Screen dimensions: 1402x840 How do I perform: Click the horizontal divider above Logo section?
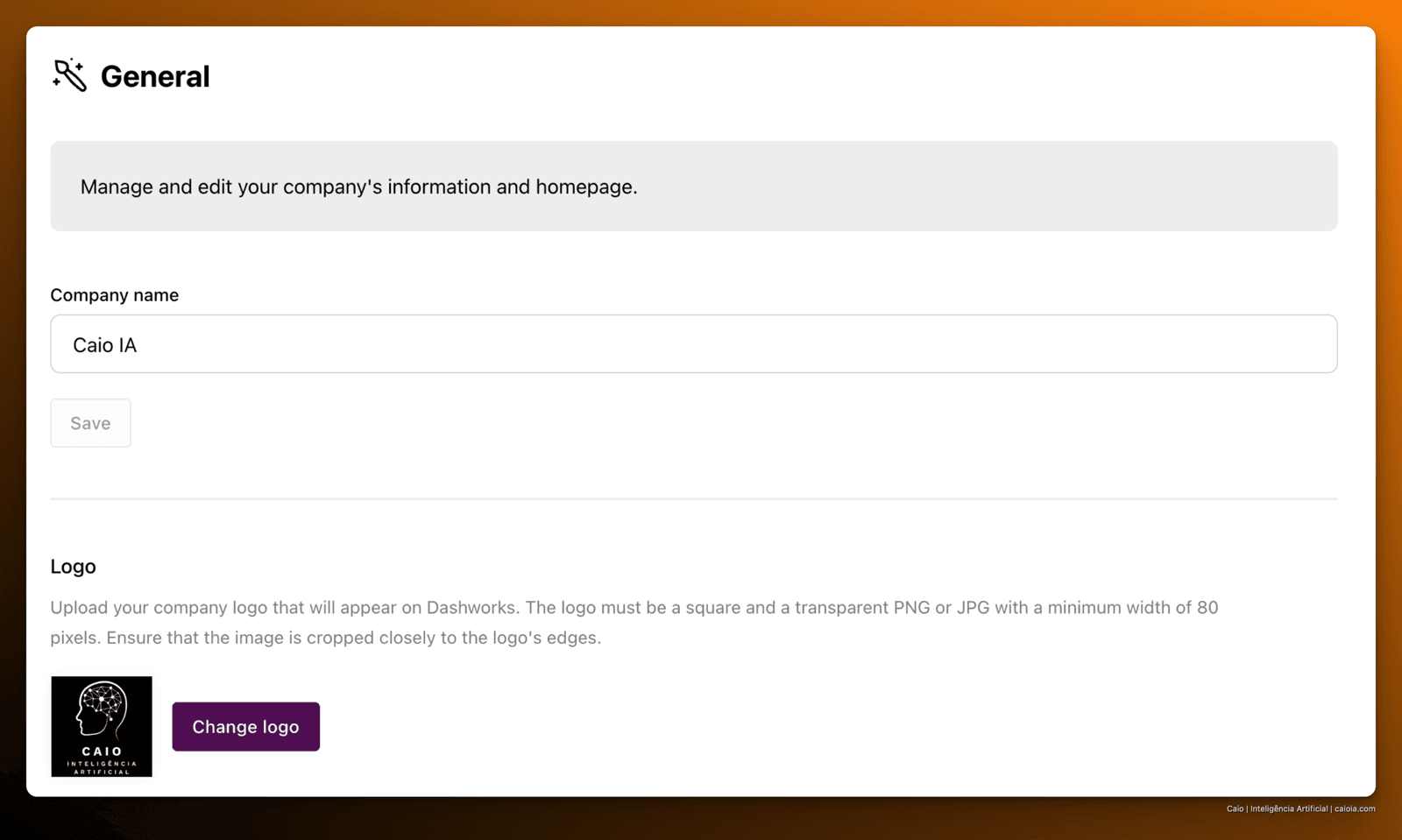pos(694,499)
